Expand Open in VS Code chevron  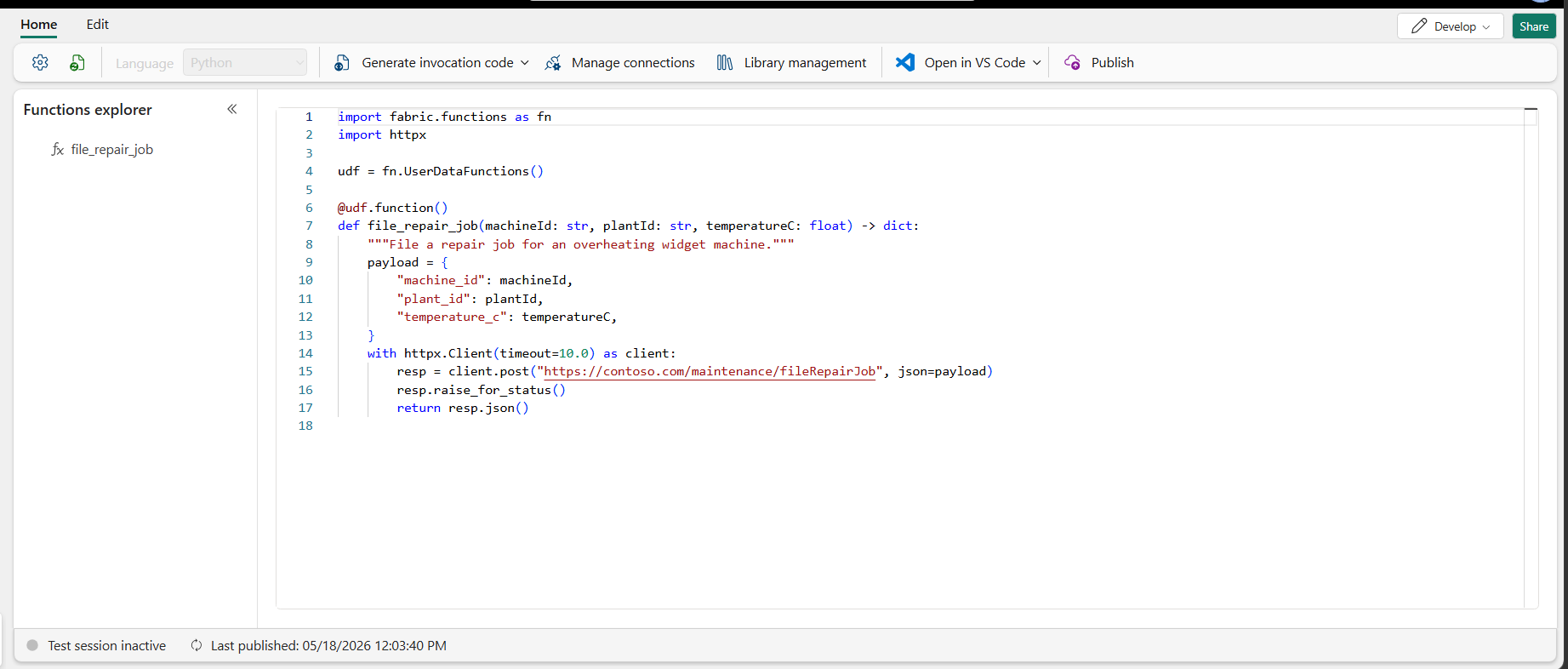click(1036, 62)
